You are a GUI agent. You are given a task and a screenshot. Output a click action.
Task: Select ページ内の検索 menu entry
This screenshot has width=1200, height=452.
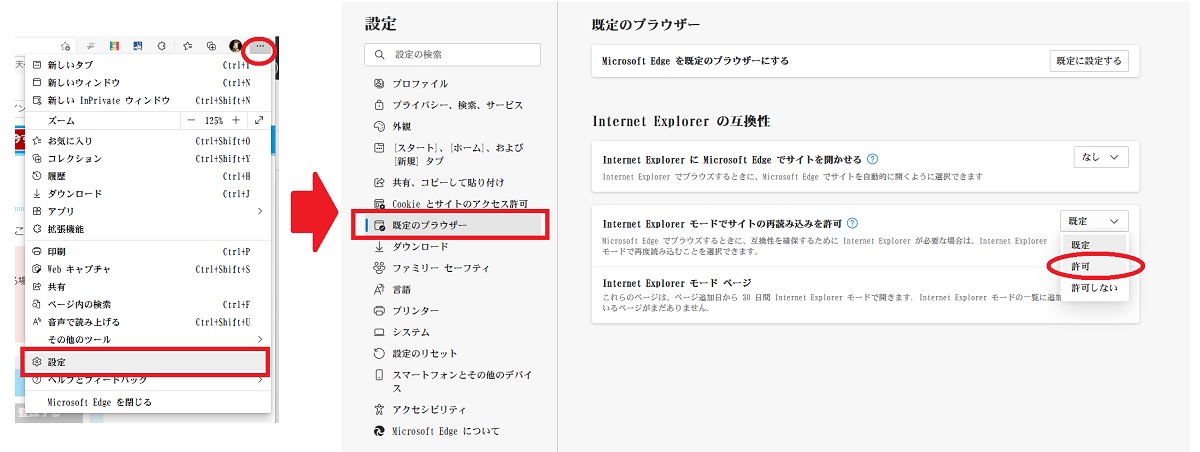pyautogui.click(x=147, y=304)
